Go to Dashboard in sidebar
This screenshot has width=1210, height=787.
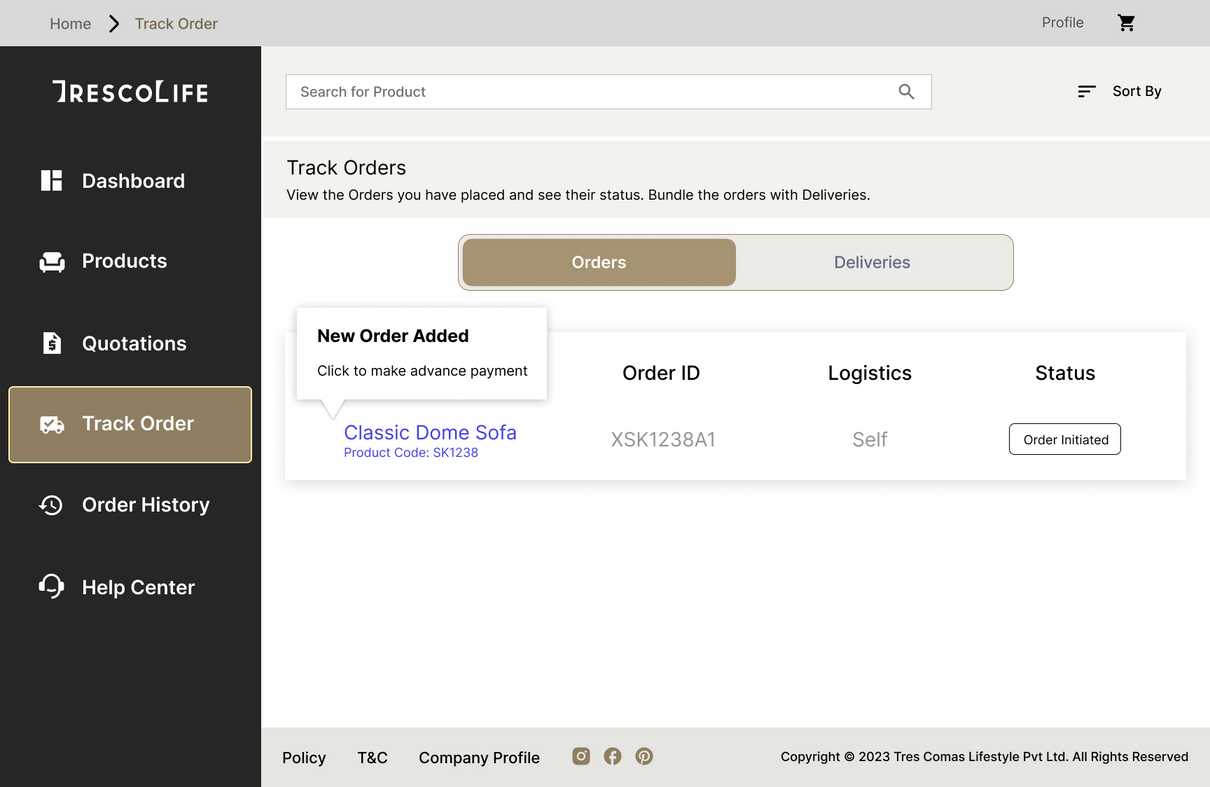pos(132,181)
